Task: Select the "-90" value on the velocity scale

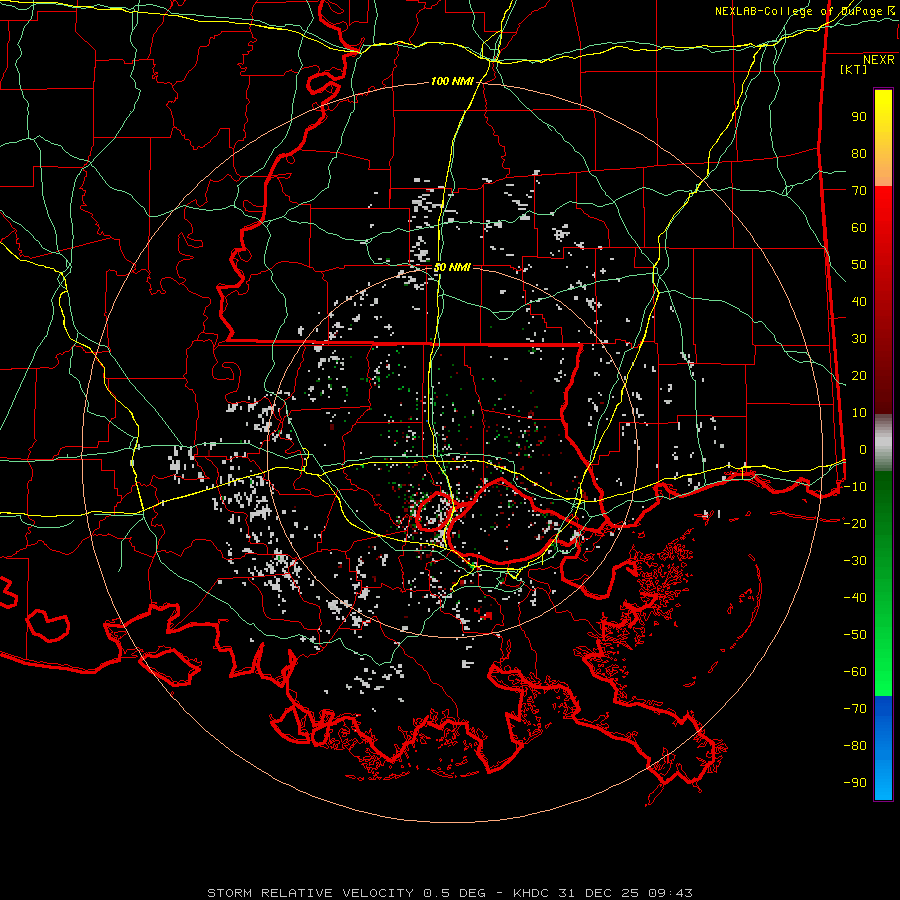Action: tap(855, 783)
